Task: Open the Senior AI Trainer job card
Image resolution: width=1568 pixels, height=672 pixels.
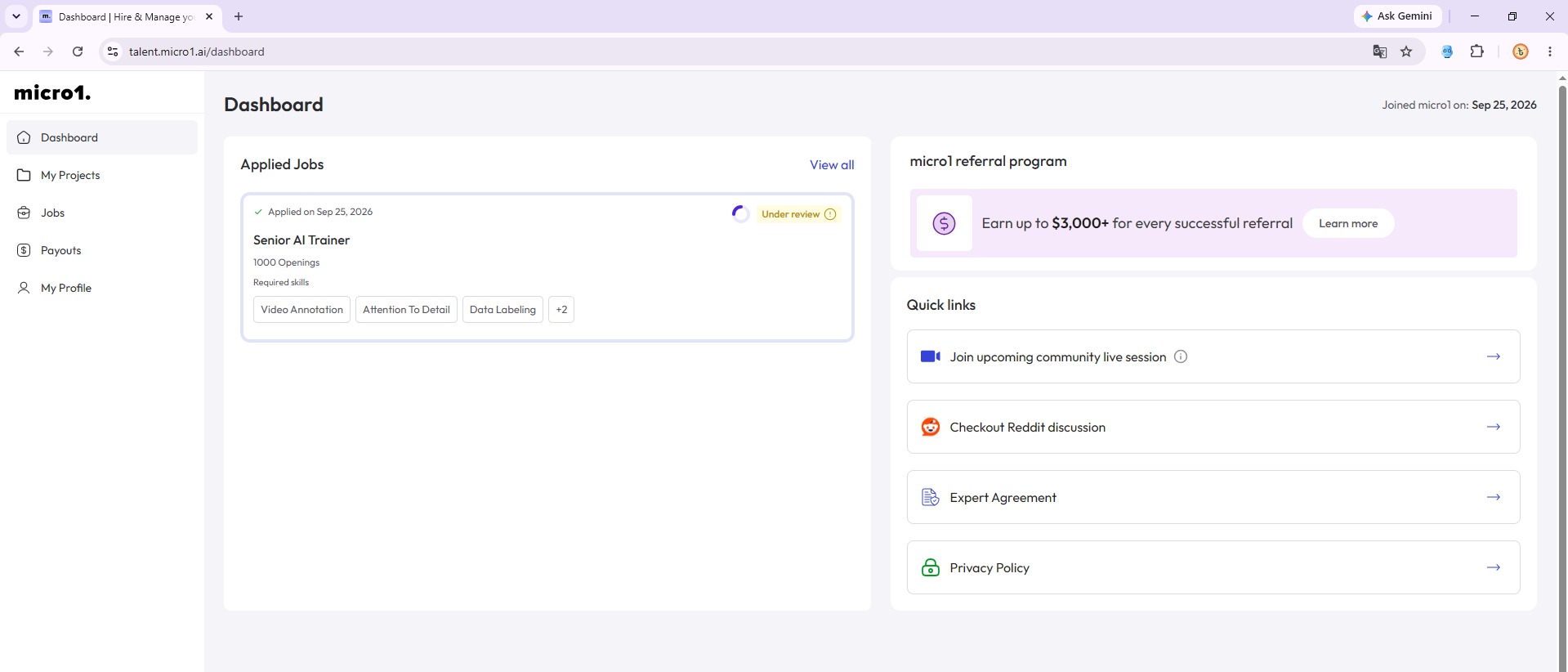Action: click(x=547, y=267)
